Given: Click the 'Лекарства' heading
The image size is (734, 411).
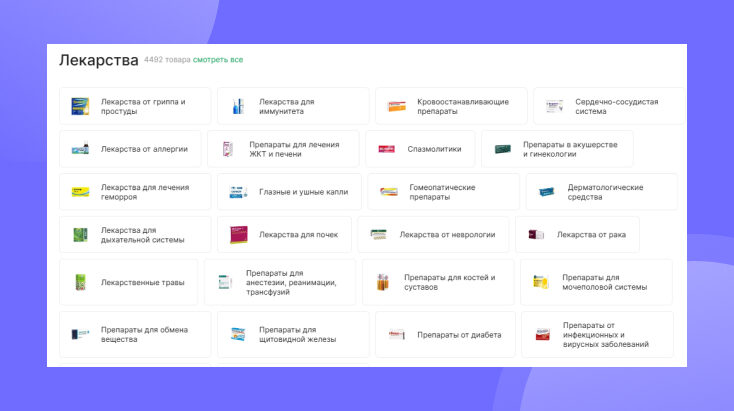Looking at the screenshot, I should point(99,60).
